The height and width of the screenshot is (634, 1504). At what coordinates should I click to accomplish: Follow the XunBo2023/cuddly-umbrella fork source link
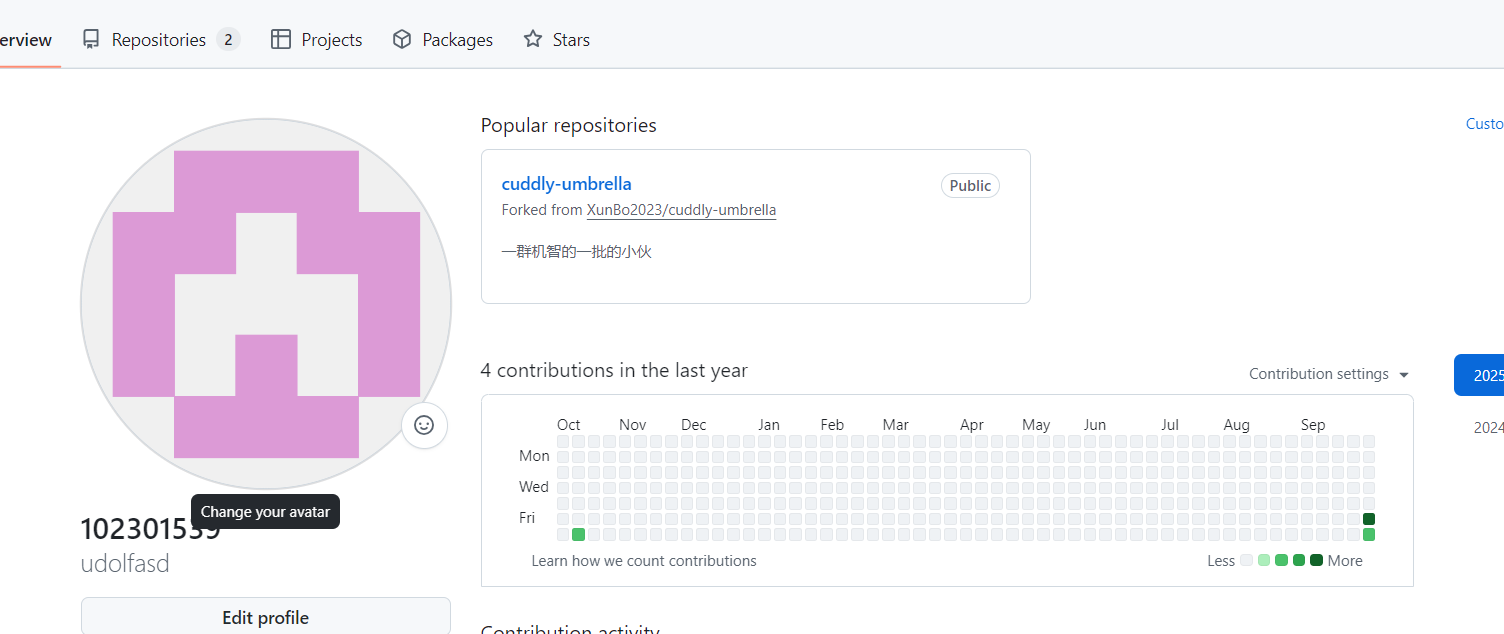click(681, 210)
